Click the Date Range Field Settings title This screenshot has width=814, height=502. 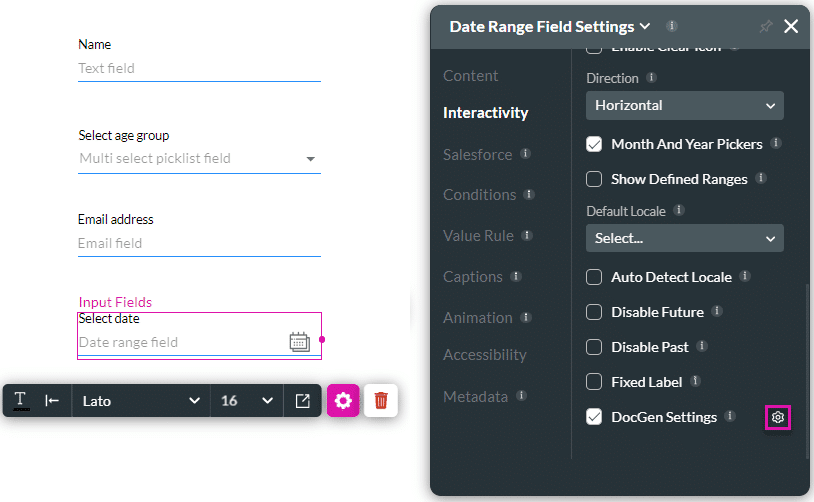(541, 27)
